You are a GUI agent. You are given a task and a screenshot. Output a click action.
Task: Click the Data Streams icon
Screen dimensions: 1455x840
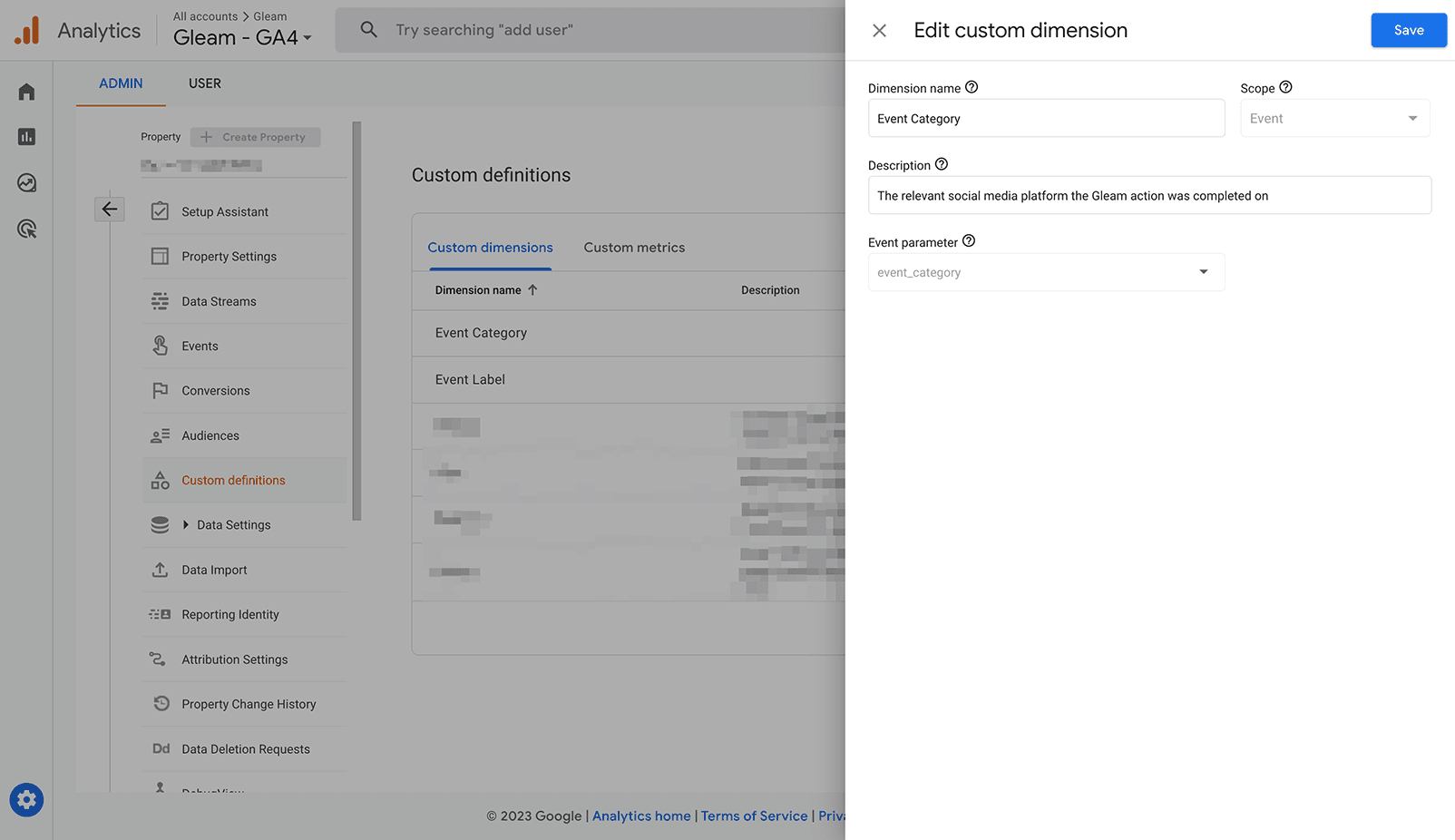161,300
